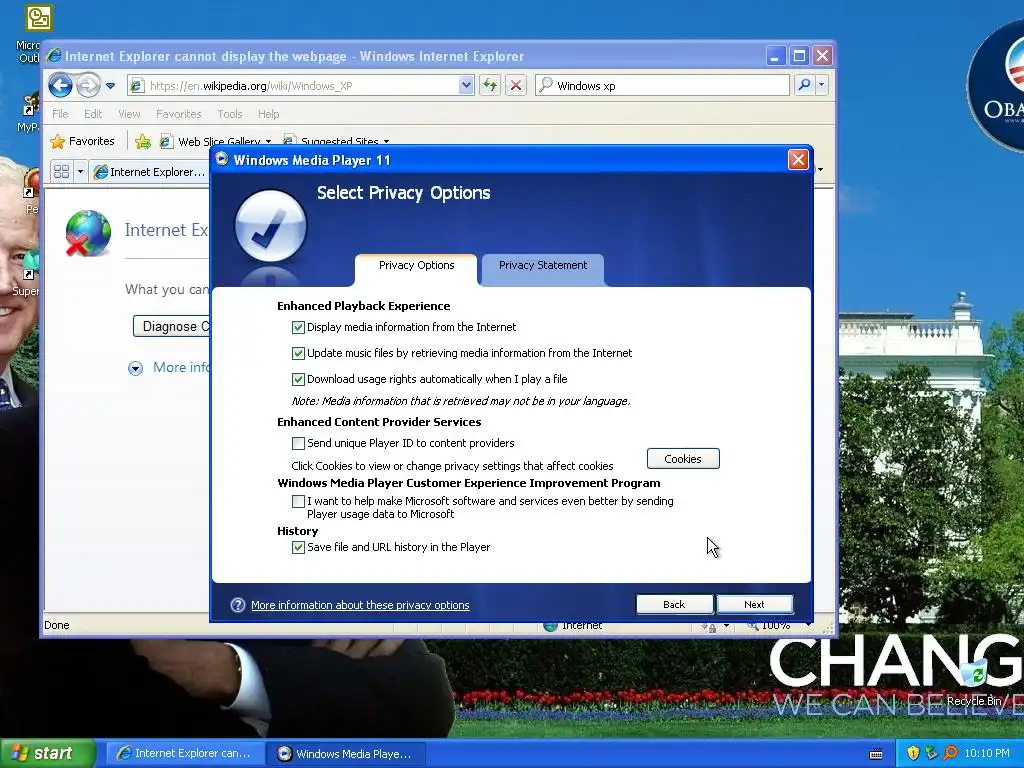Click the Internet zone globe in status bar
Image resolution: width=1024 pixels, height=768 pixels.
(x=551, y=626)
